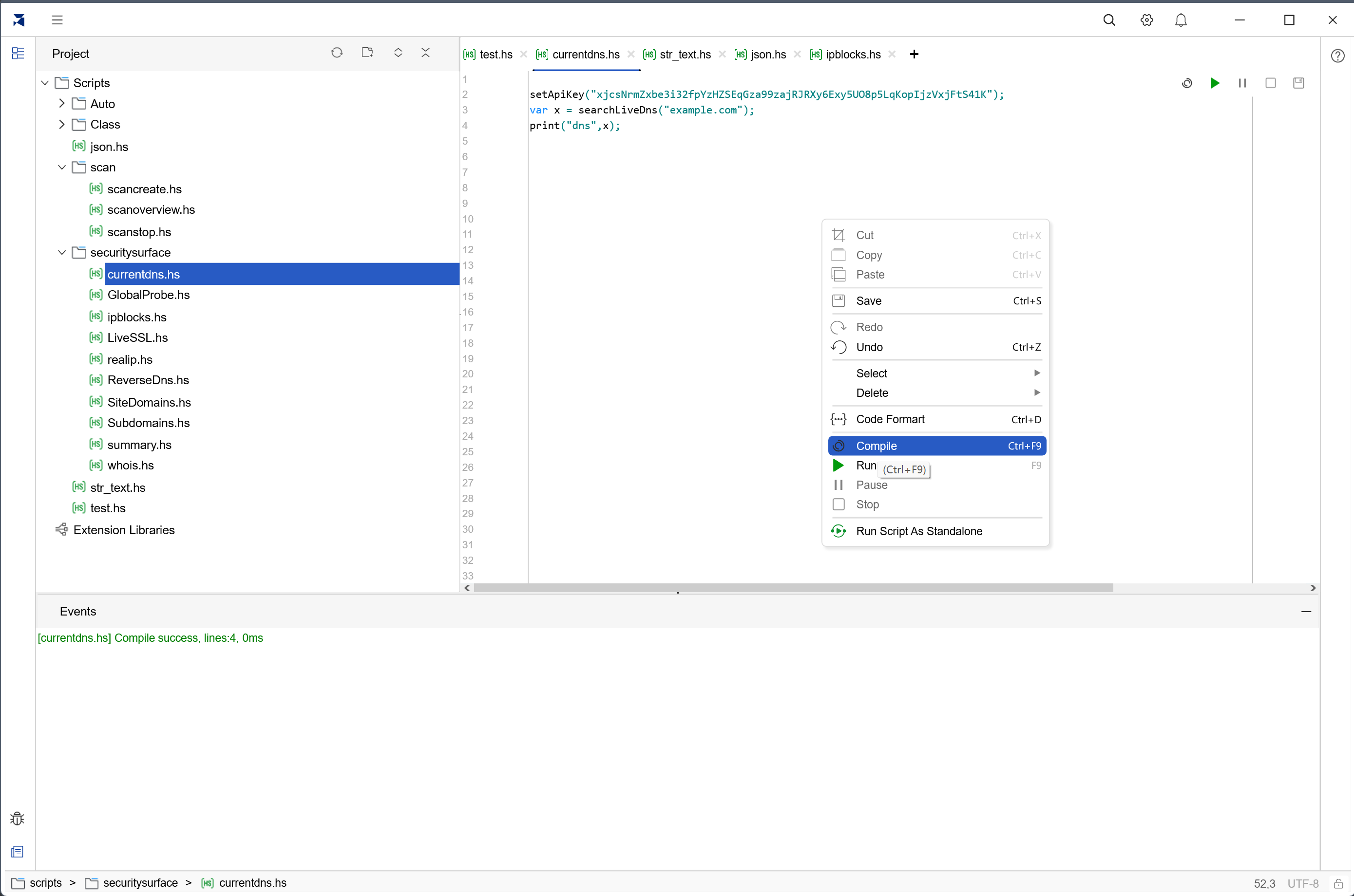Select Code Formart from the context menu
The width and height of the screenshot is (1354, 896).
click(936, 419)
